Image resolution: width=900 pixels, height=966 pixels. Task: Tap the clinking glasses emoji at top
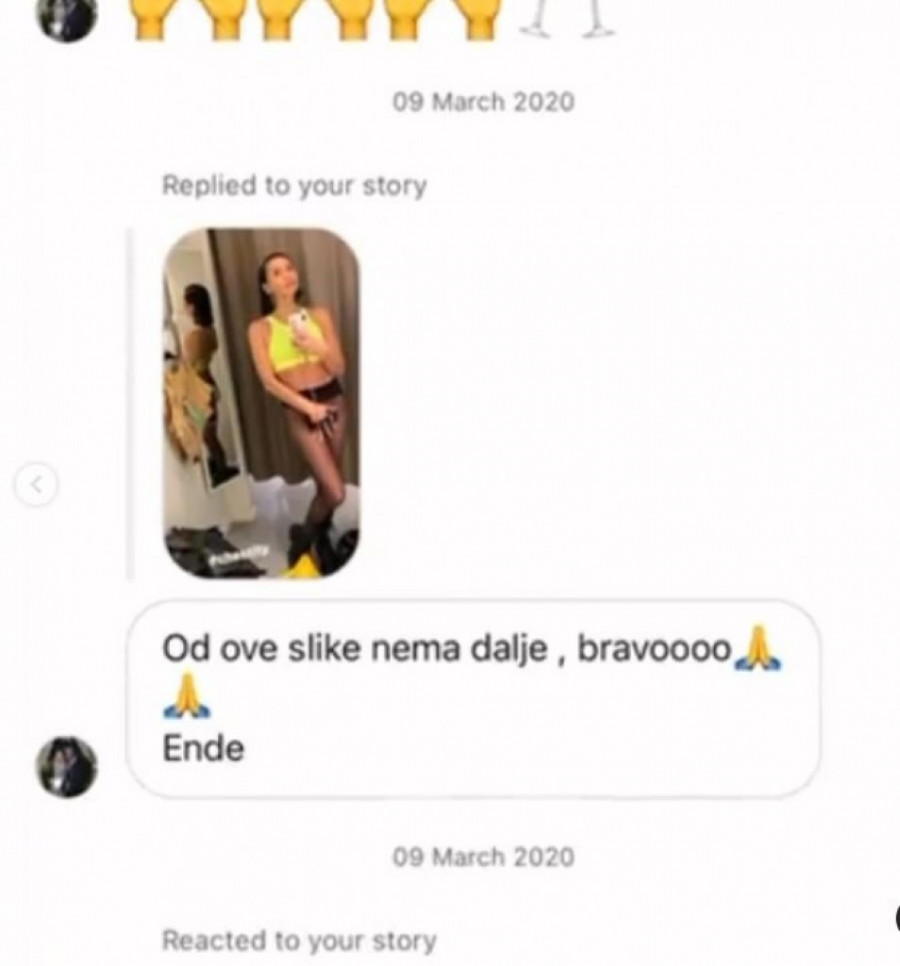point(567,18)
